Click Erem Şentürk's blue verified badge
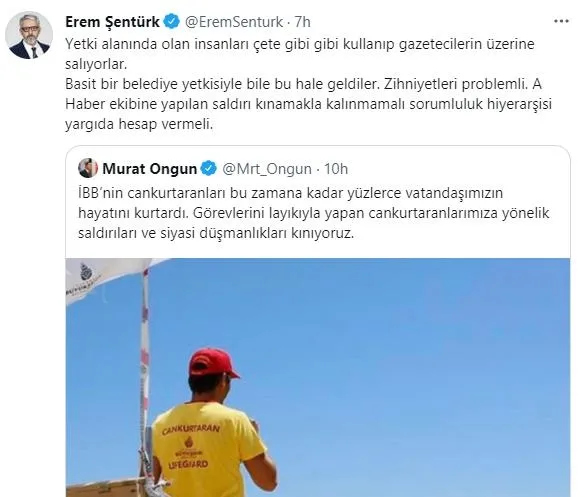The image size is (585, 497). (172, 22)
